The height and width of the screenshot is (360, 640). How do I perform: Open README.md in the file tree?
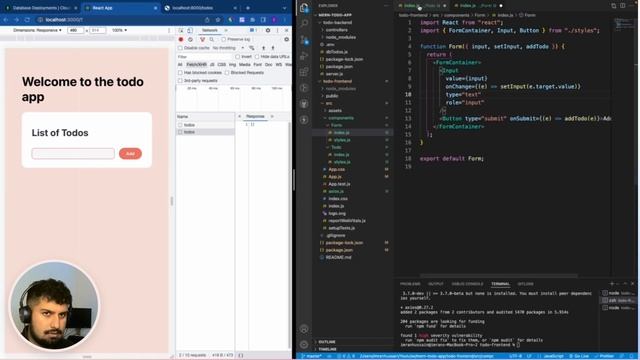pos(338,258)
